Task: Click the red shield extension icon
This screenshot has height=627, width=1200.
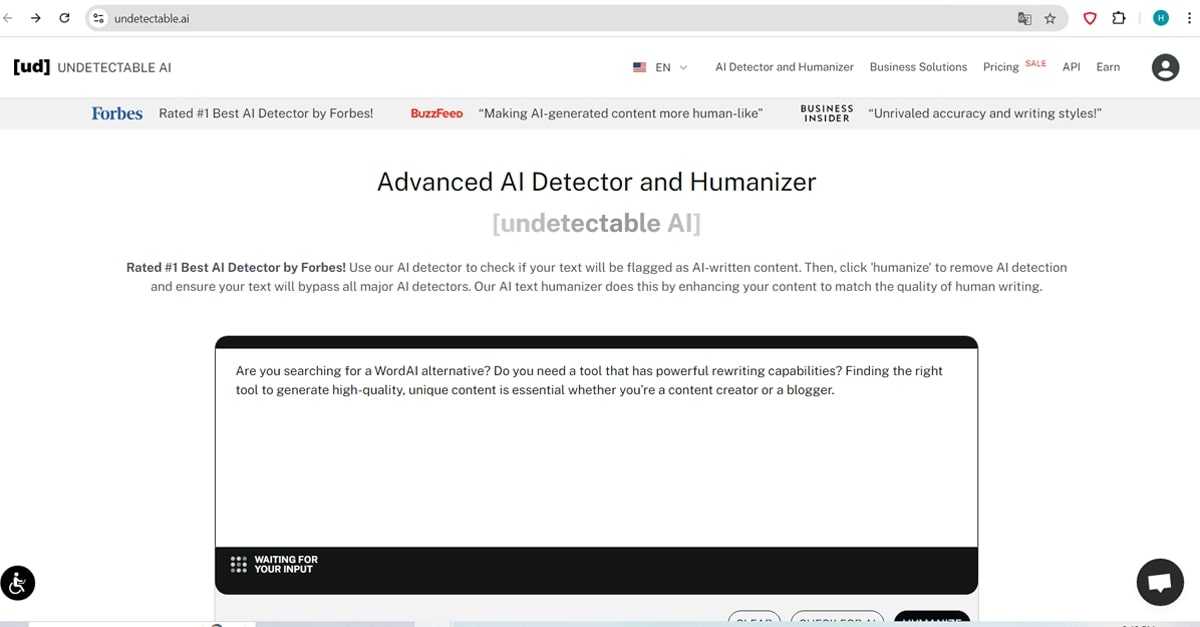Action: (1091, 18)
